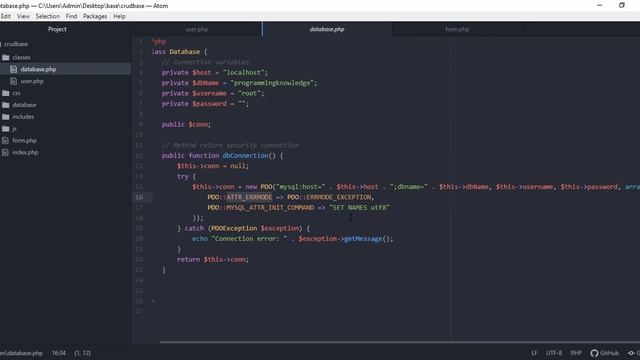Place cursor on ATTR_ERRMODE text

coord(249,197)
